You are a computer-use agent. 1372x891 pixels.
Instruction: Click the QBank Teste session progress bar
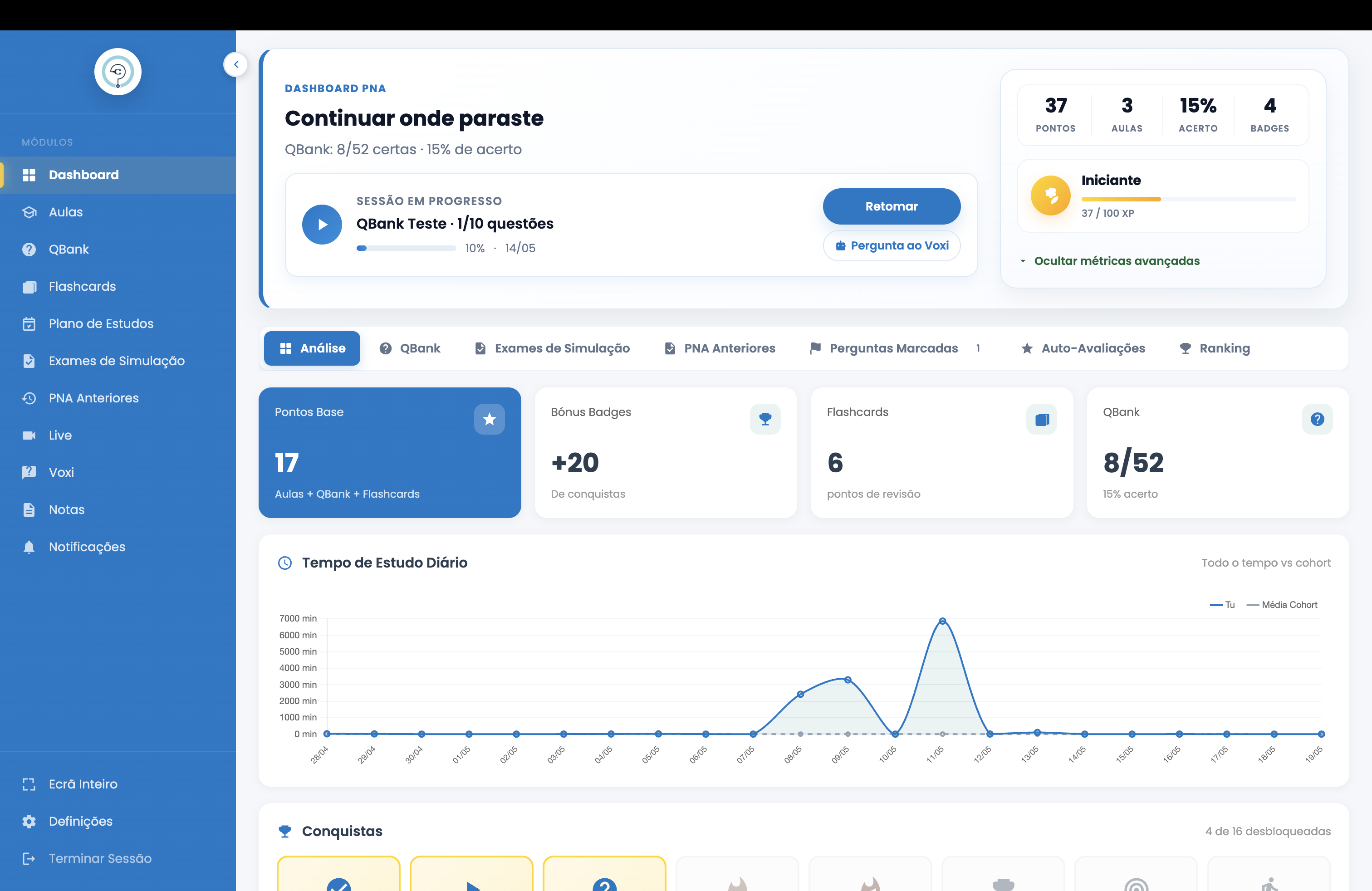[407, 249]
